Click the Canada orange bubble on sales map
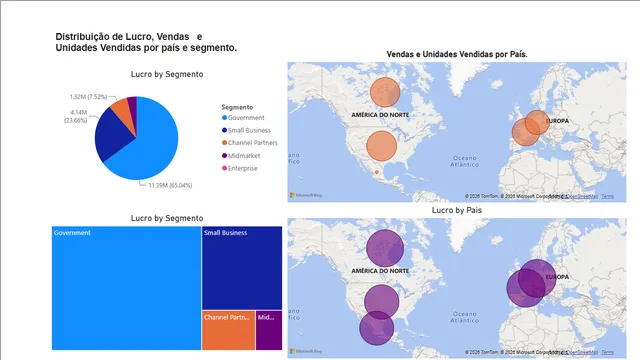 tap(385, 92)
